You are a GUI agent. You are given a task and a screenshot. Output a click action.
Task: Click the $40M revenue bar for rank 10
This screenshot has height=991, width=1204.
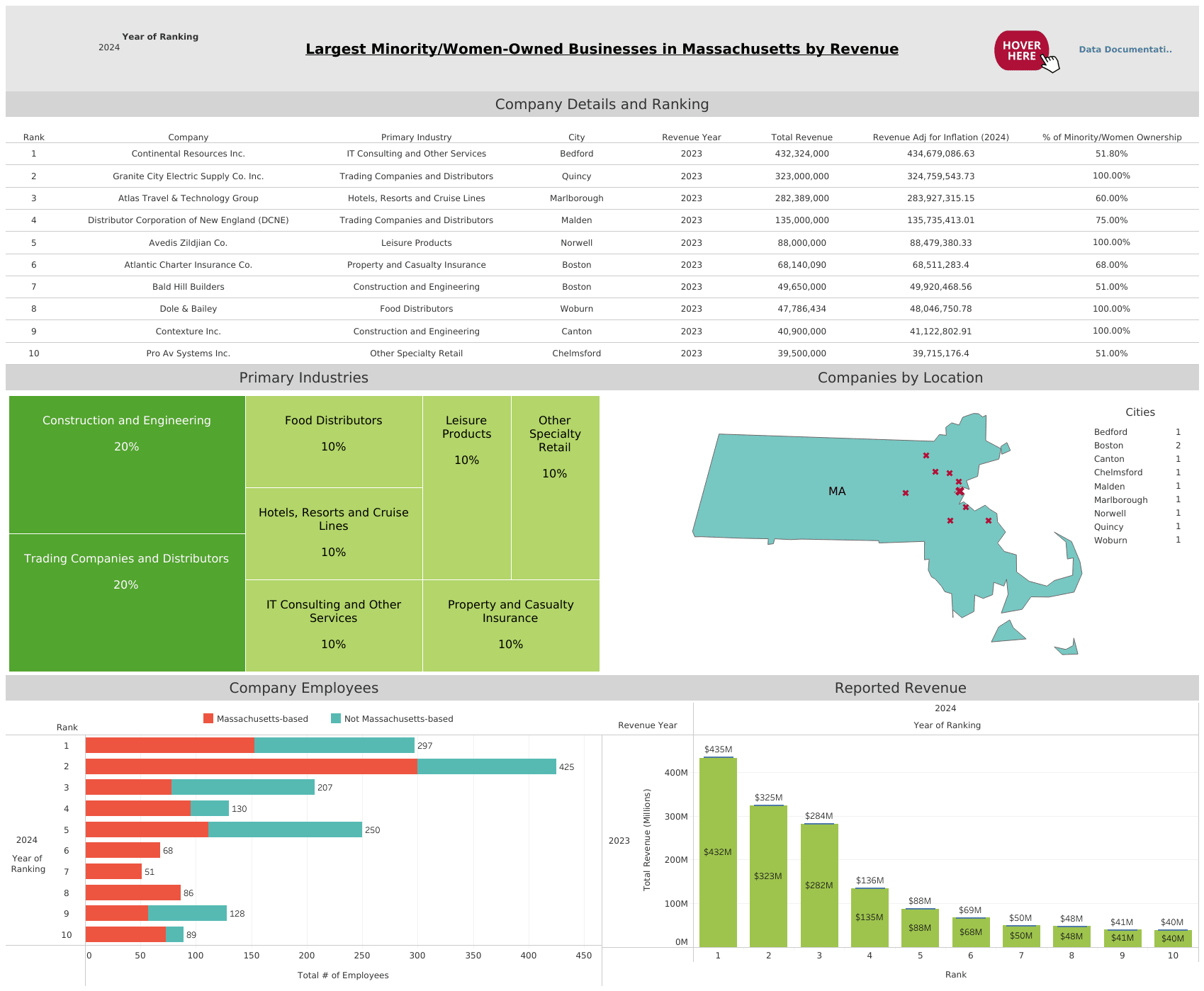[1173, 939]
